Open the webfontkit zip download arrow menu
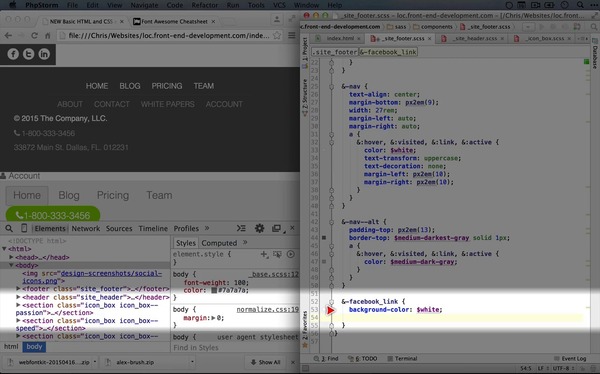 coord(95,361)
